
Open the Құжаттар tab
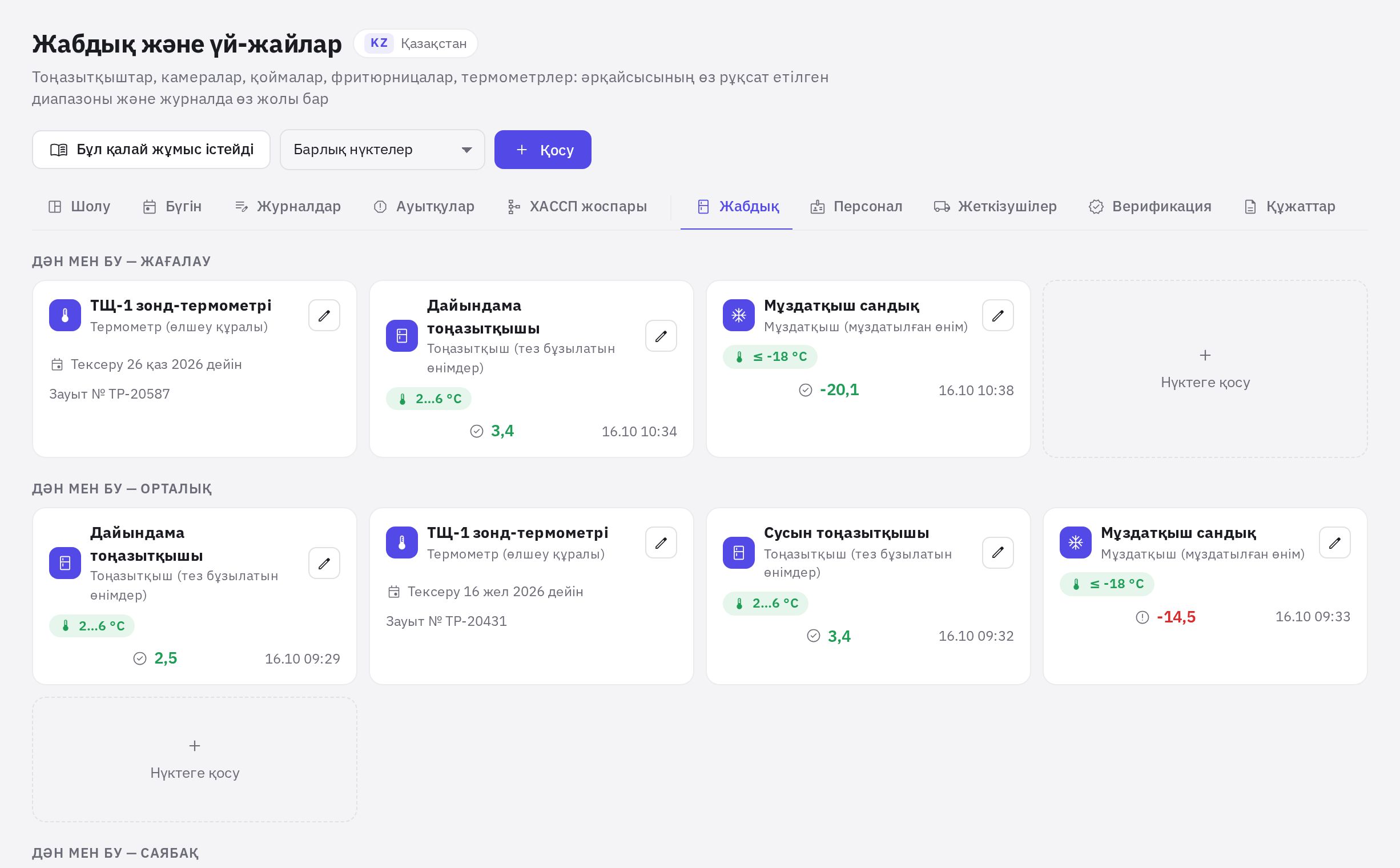click(x=1290, y=207)
